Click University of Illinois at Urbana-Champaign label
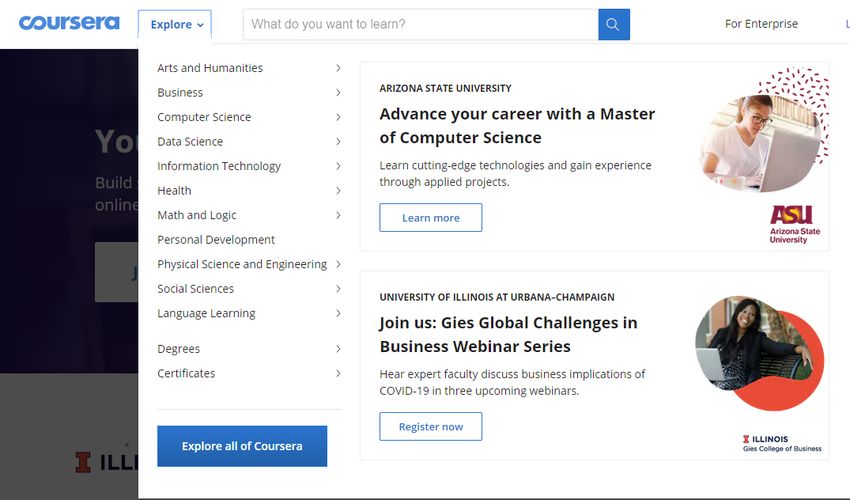The width and height of the screenshot is (850, 500). coord(497,297)
